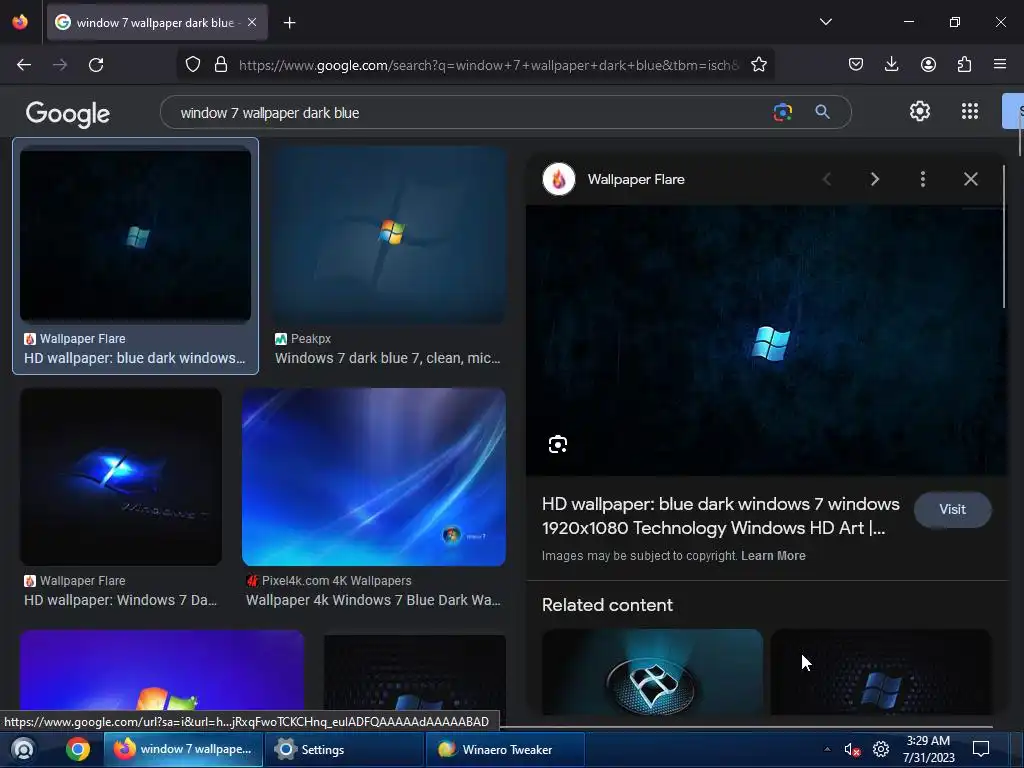The height and width of the screenshot is (768, 1024).
Task: Open preview panel three-dot menu
Action: 923,179
